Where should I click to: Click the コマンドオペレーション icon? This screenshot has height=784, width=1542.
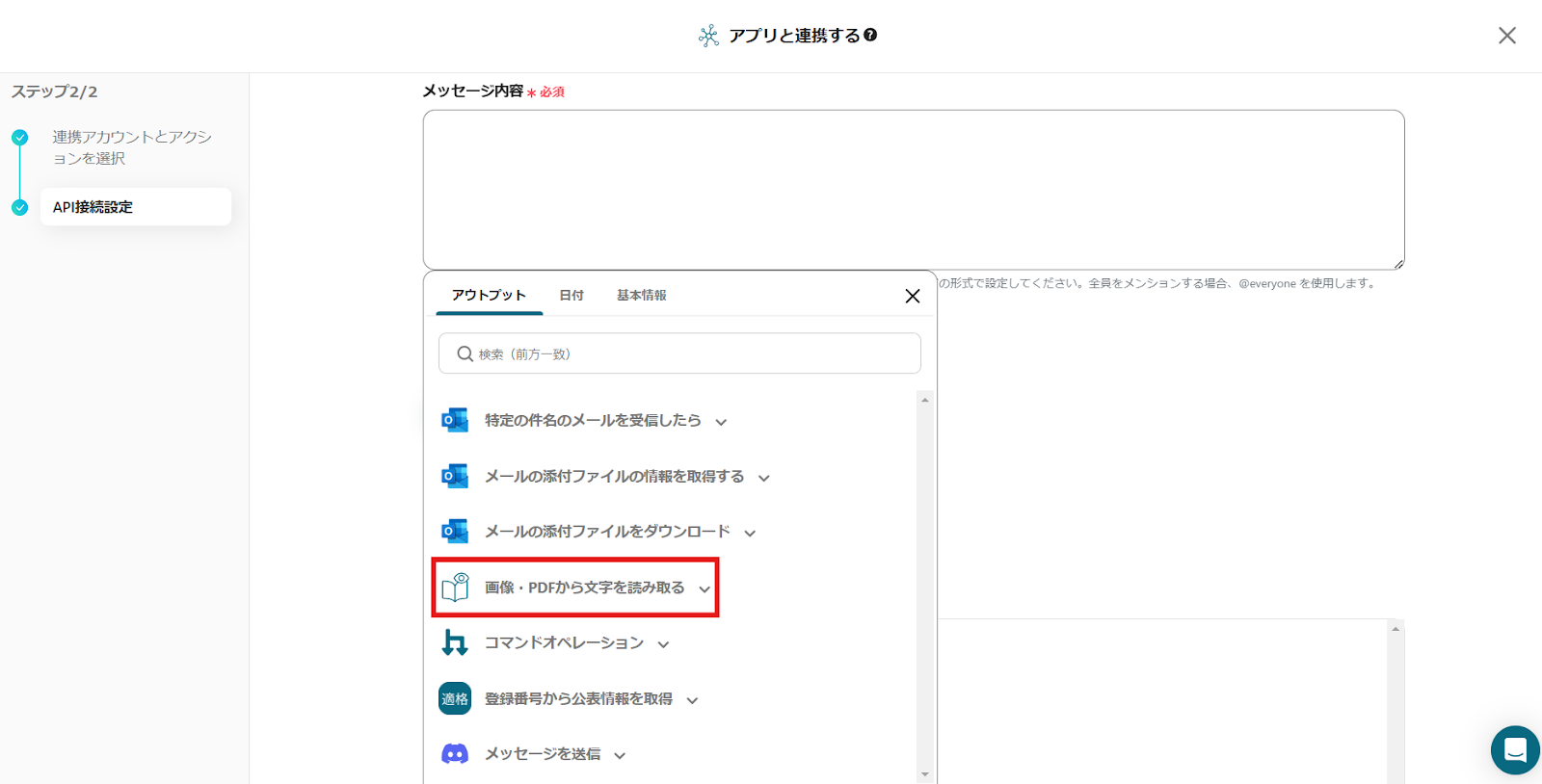[x=454, y=642]
